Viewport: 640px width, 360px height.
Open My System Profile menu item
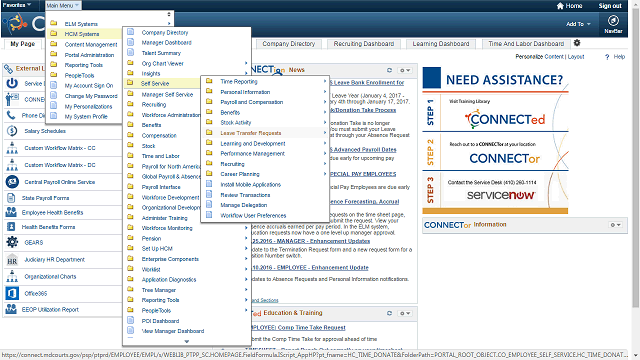pos(86,116)
